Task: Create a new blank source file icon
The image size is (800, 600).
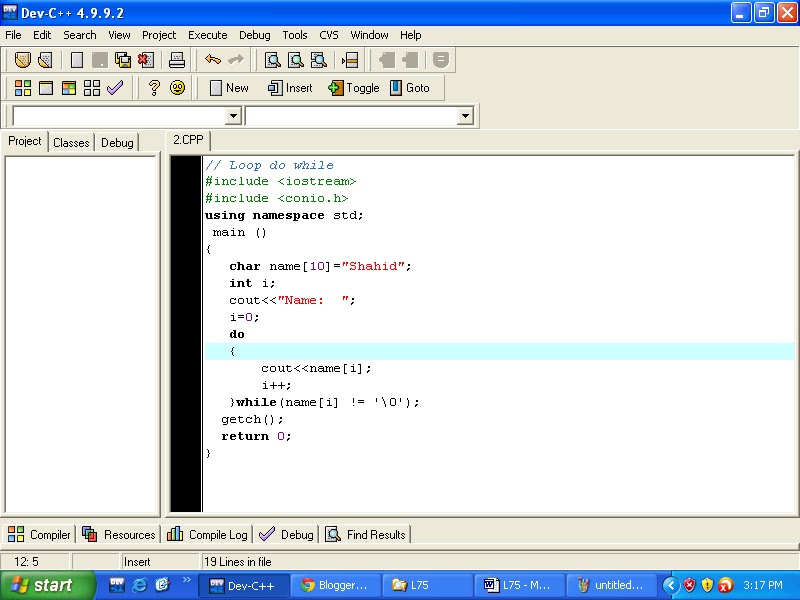Action: click(x=77, y=60)
